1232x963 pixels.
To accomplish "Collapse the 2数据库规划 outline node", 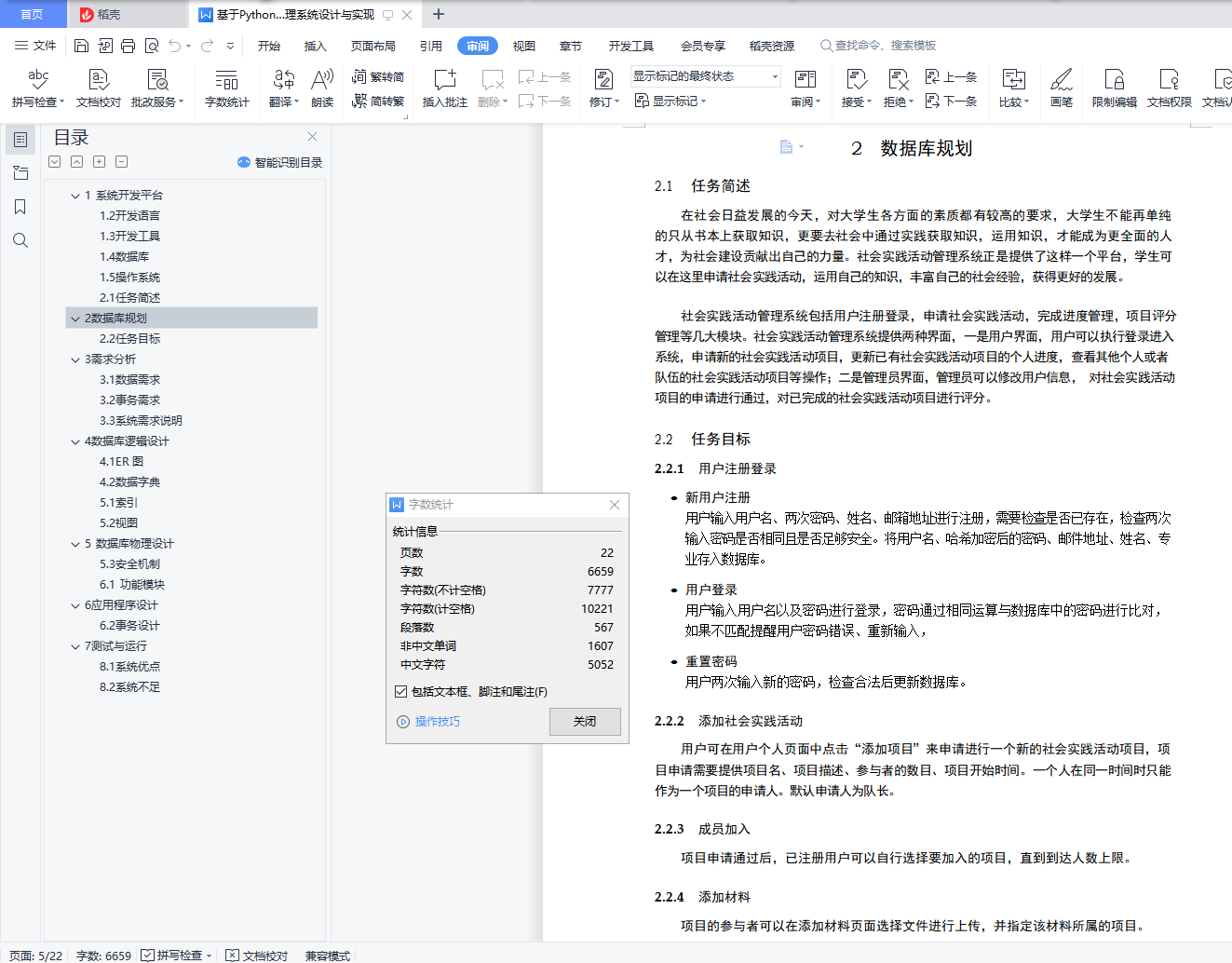I will [x=75, y=319].
